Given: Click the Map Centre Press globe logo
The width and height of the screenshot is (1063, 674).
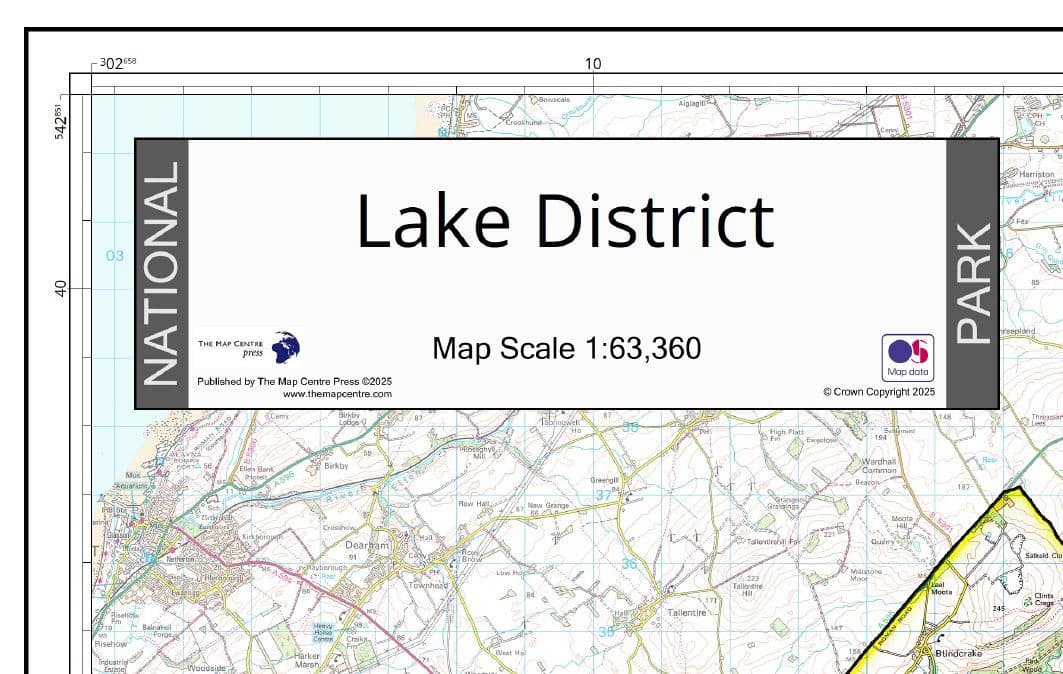Looking at the screenshot, I should [x=286, y=348].
